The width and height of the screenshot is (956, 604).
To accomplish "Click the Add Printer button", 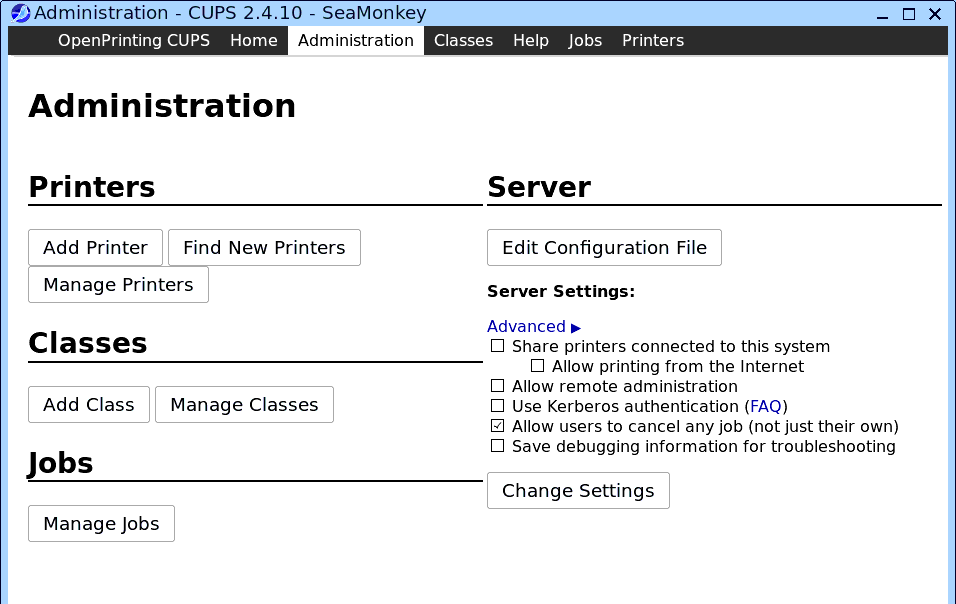I will tap(95, 247).
